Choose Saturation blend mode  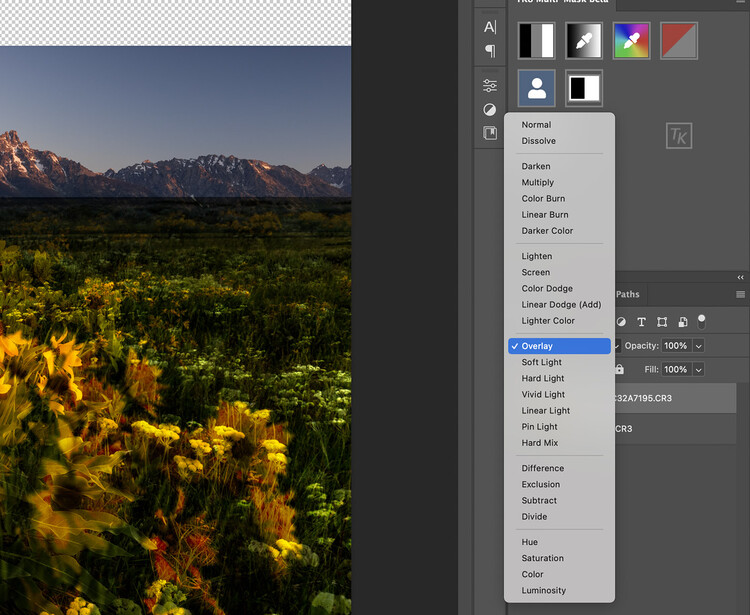click(542, 558)
